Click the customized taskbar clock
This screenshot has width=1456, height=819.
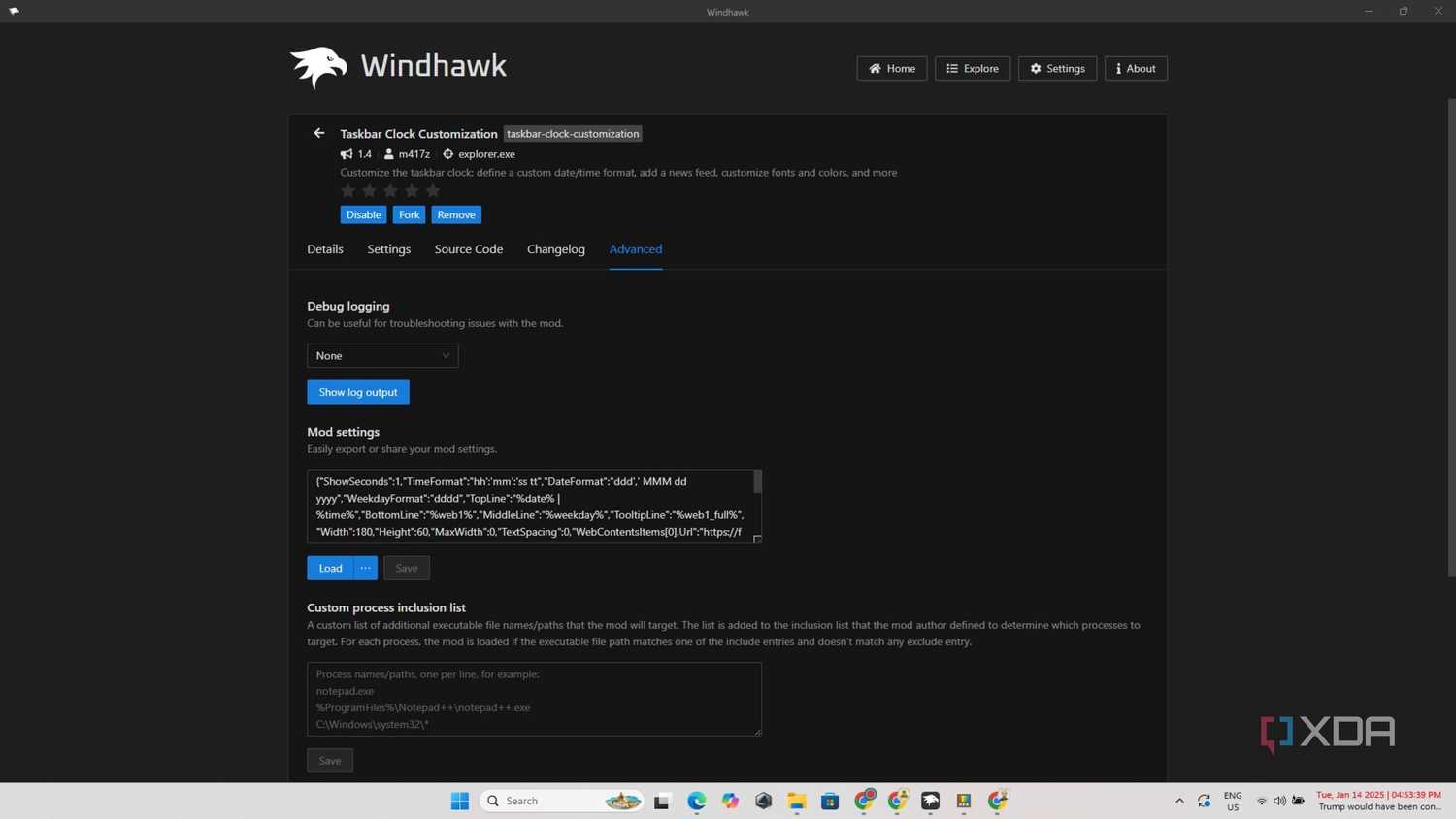tap(1378, 801)
